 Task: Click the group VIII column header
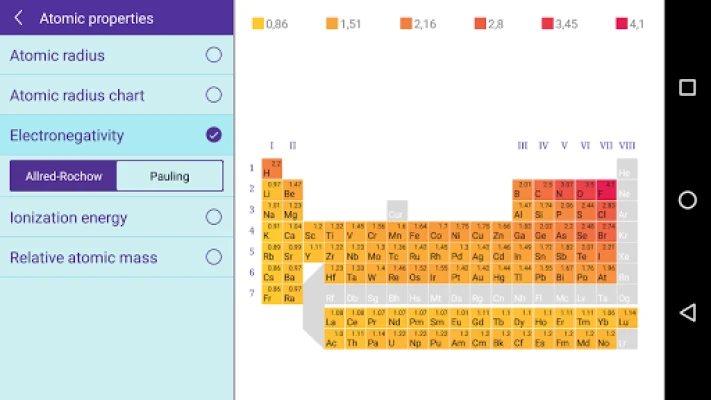627,146
